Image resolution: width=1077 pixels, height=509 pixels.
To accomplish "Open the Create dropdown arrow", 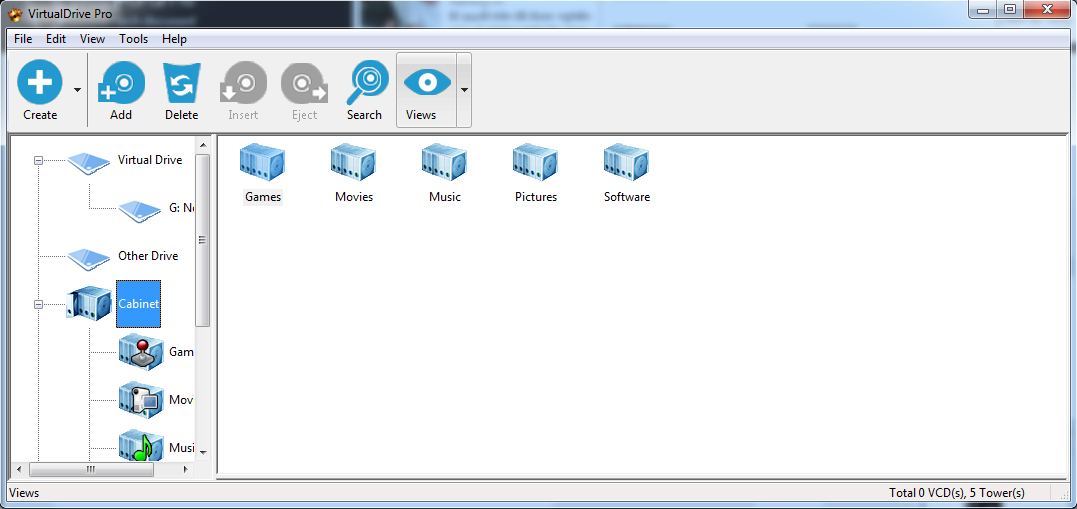I will 78,90.
